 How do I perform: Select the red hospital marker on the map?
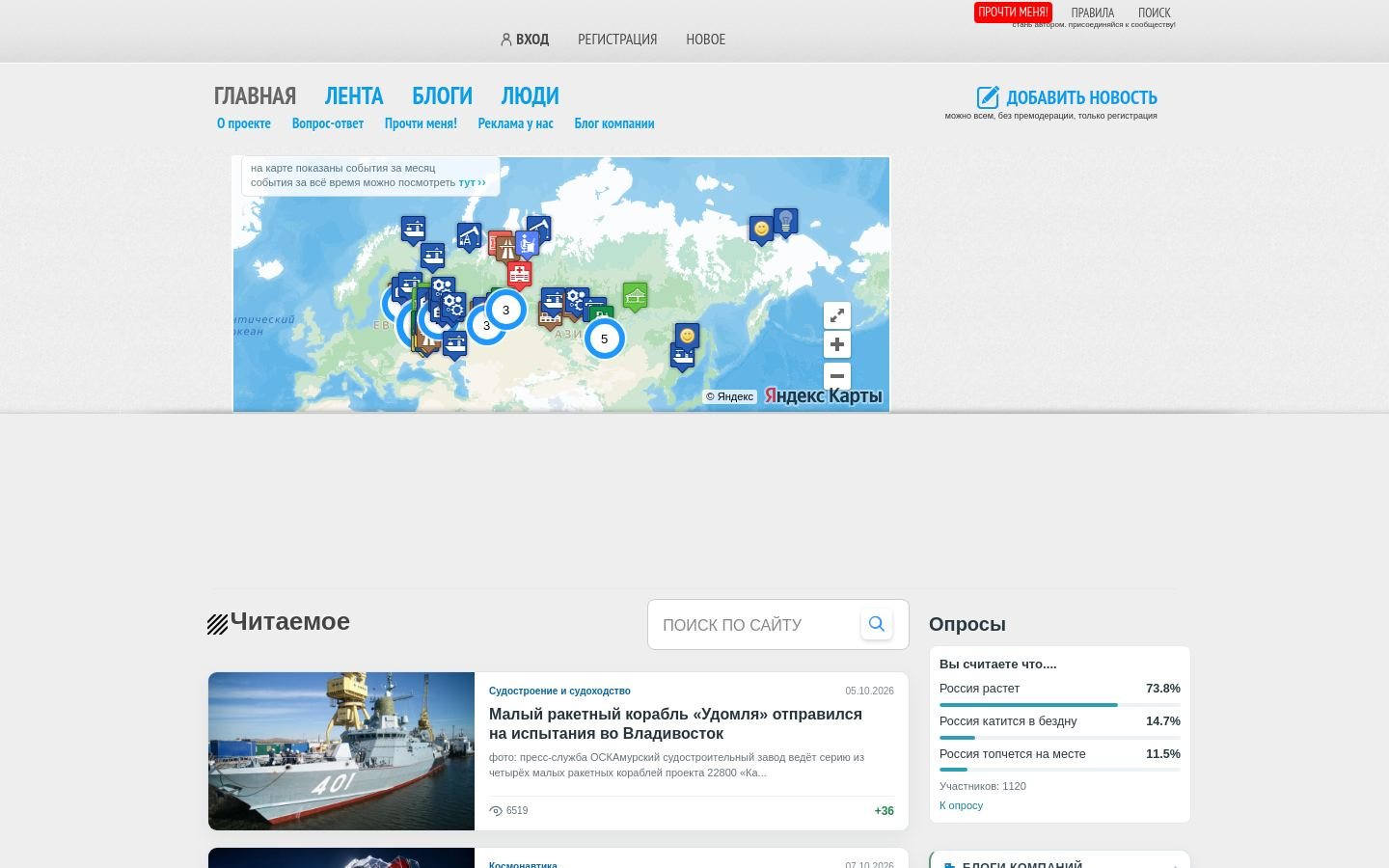pyautogui.click(x=520, y=275)
